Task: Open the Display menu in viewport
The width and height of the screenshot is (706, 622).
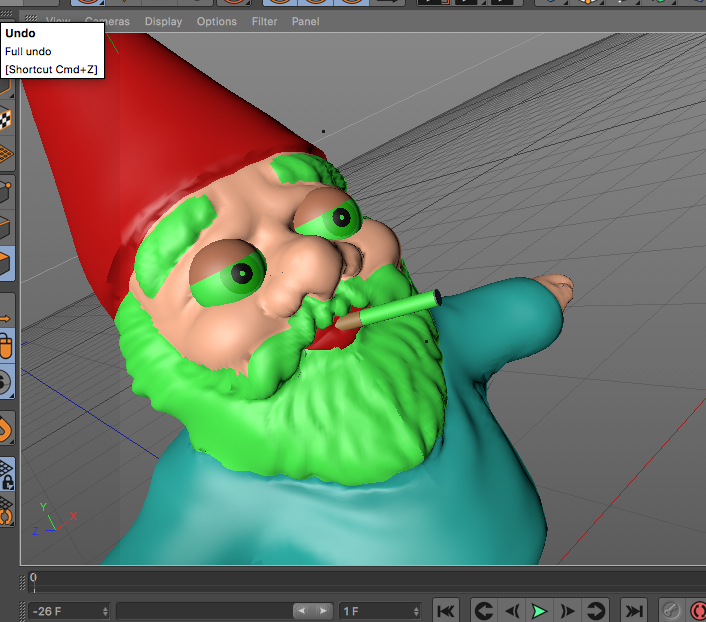Action: pyautogui.click(x=163, y=21)
